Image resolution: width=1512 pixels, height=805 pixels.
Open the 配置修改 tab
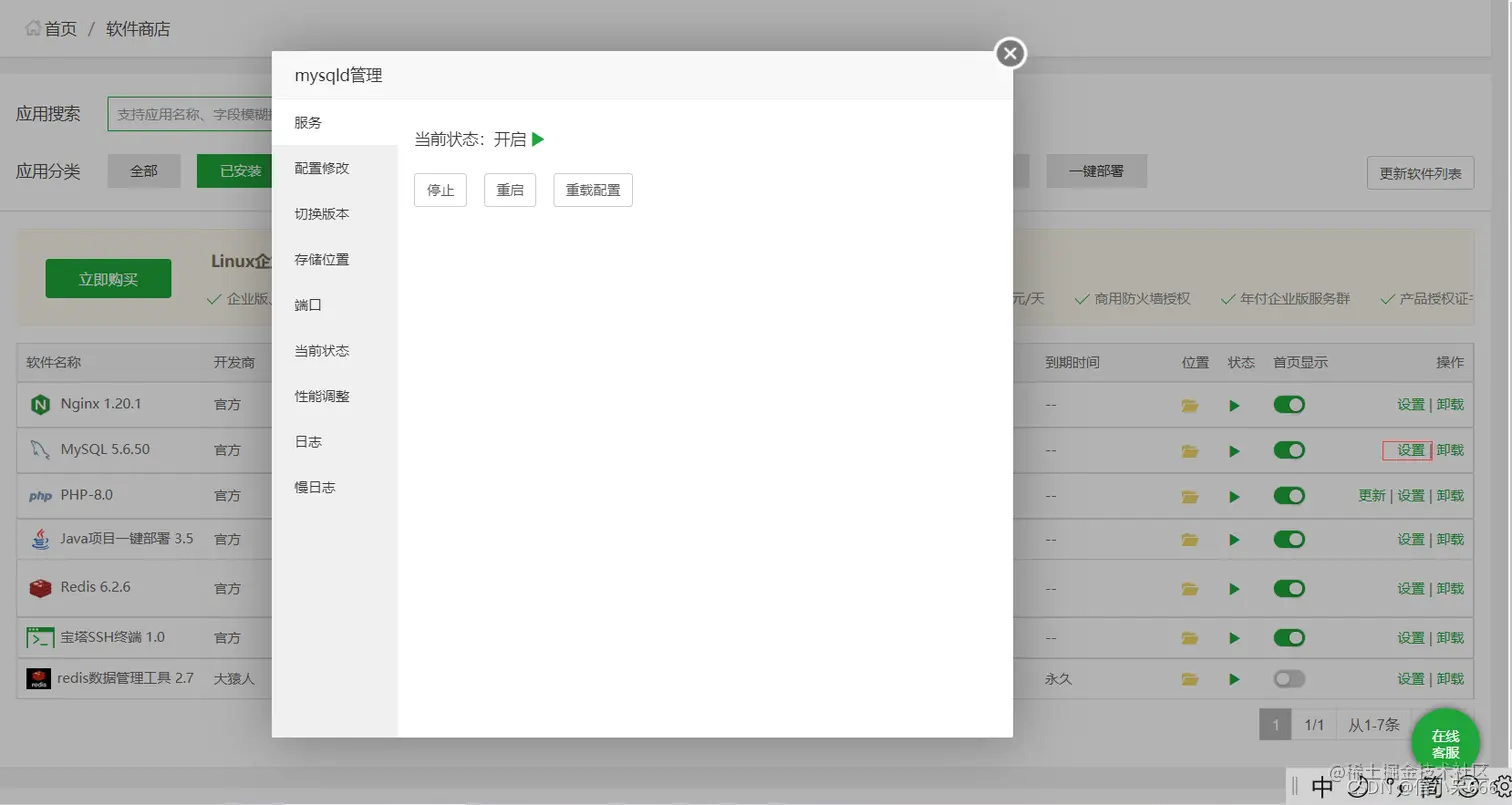pyautogui.click(x=335, y=168)
